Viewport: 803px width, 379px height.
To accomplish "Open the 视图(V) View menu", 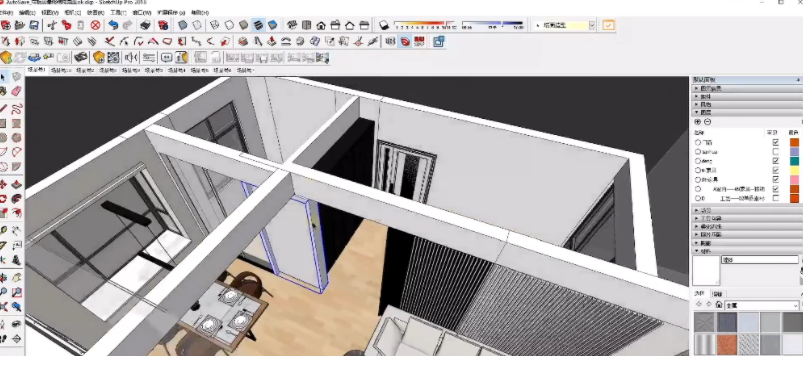I will point(50,12).
